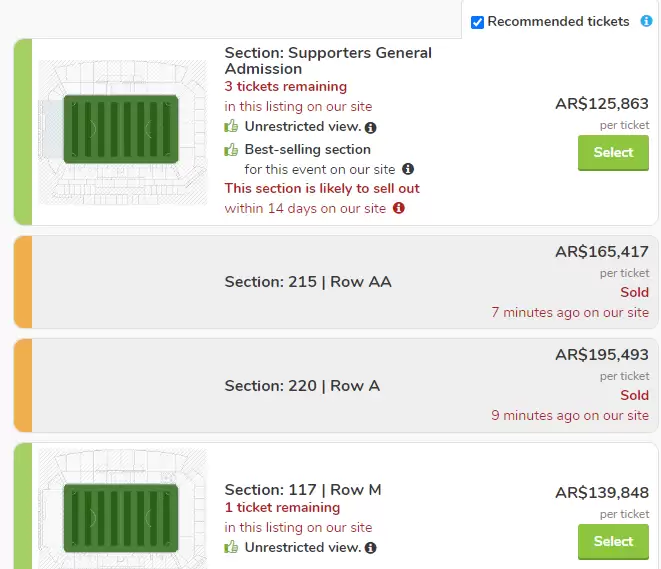The width and height of the screenshot is (661, 569).
Task: Click the sold Section 220 Row A listing
Action: click(302, 386)
